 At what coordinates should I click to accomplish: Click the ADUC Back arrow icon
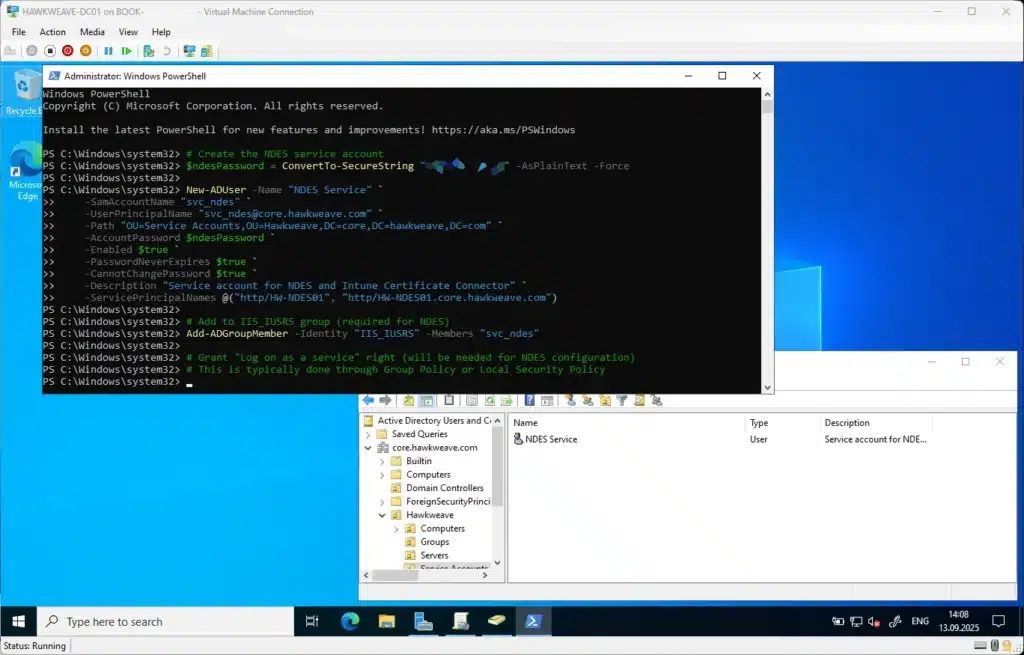click(369, 401)
